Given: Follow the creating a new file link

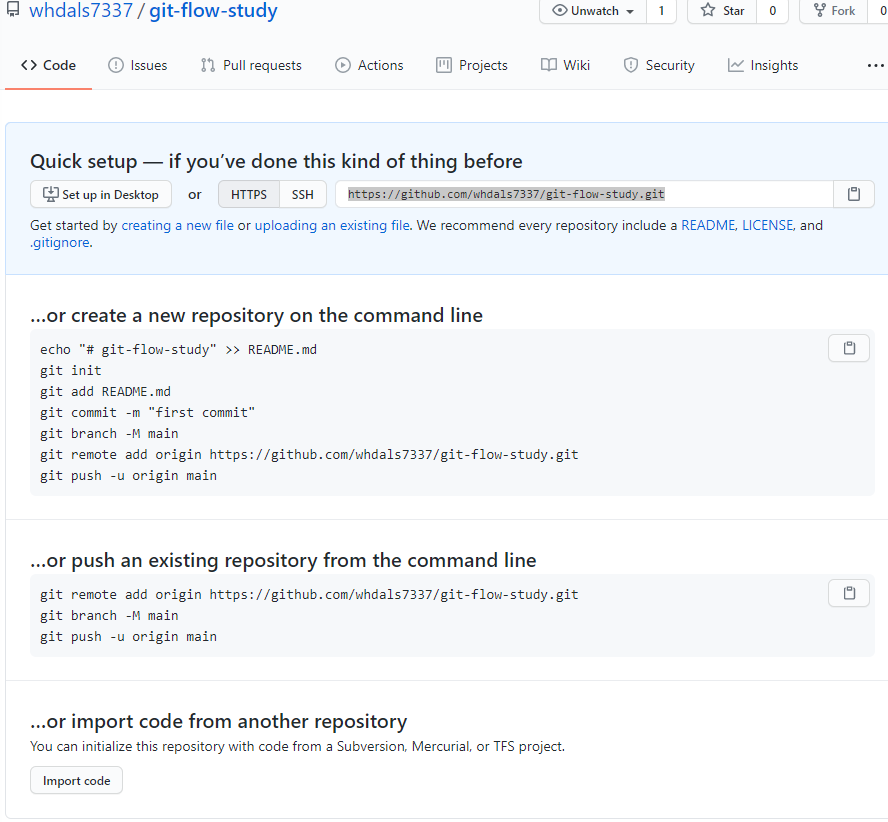Looking at the screenshot, I should (177, 225).
